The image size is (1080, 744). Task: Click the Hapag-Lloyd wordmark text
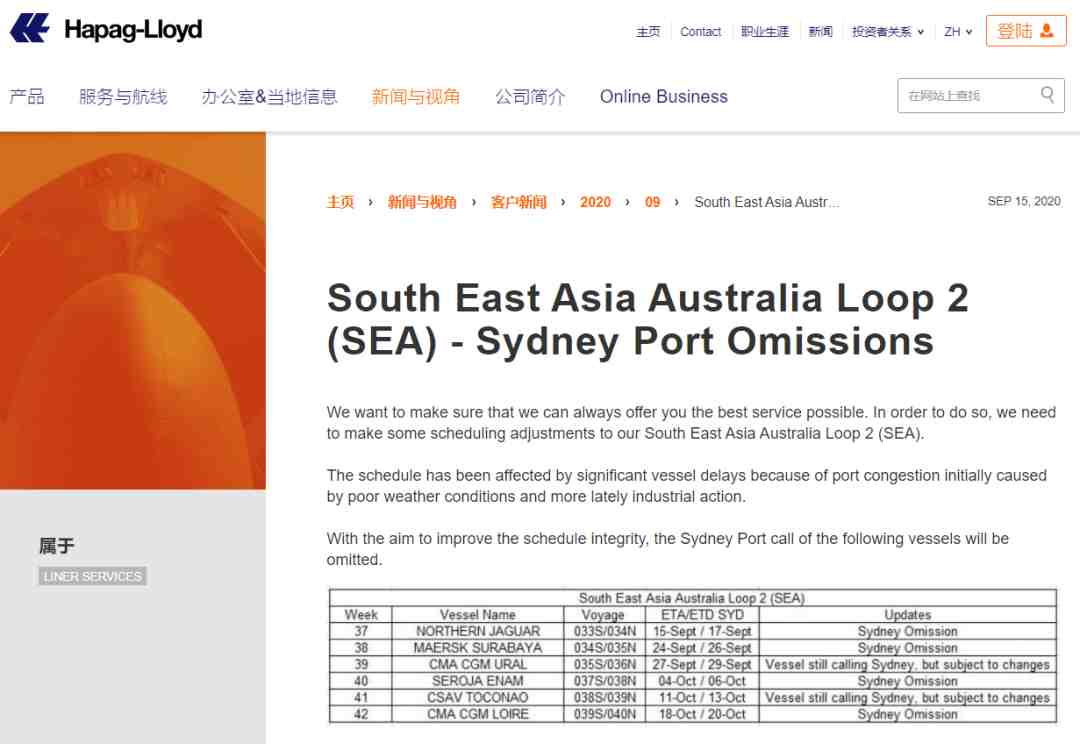pos(133,30)
